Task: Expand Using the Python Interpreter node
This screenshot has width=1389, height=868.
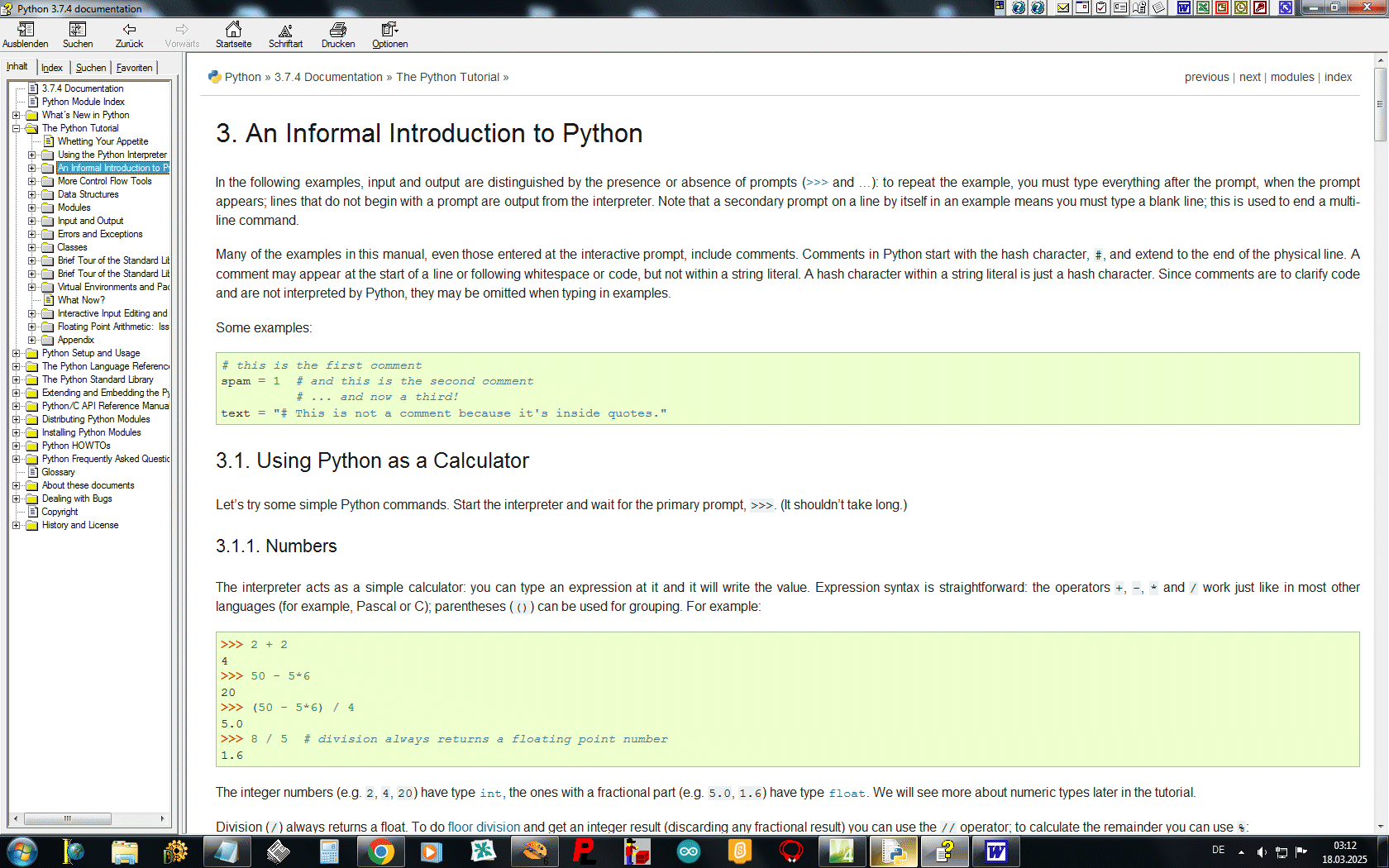Action: click(x=31, y=155)
